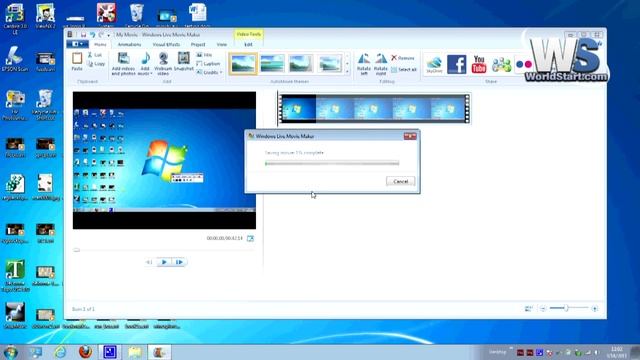Click the preview seek bar handle

[76, 250]
